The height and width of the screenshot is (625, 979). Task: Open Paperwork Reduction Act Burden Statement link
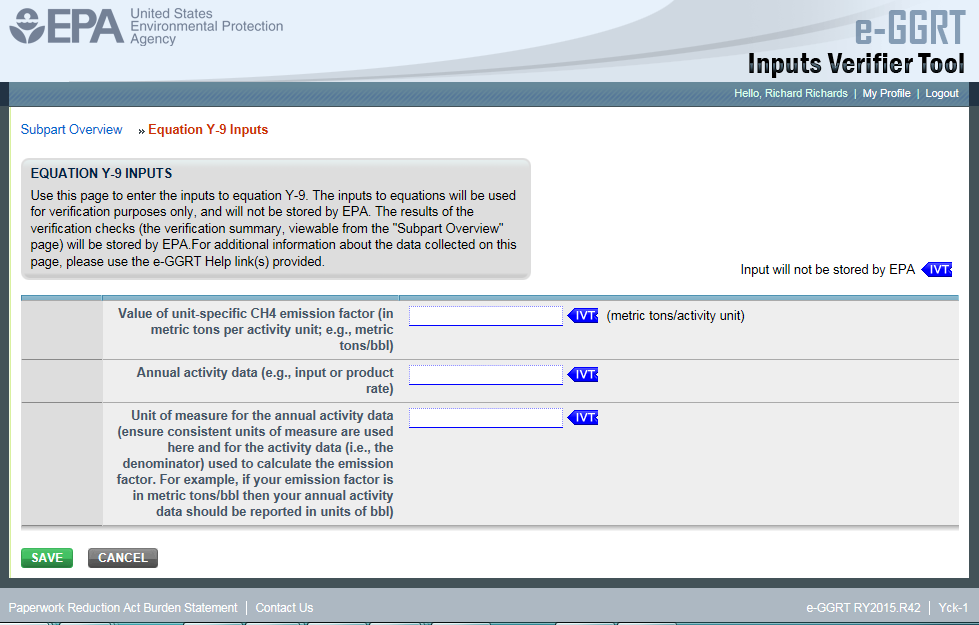pos(123,608)
